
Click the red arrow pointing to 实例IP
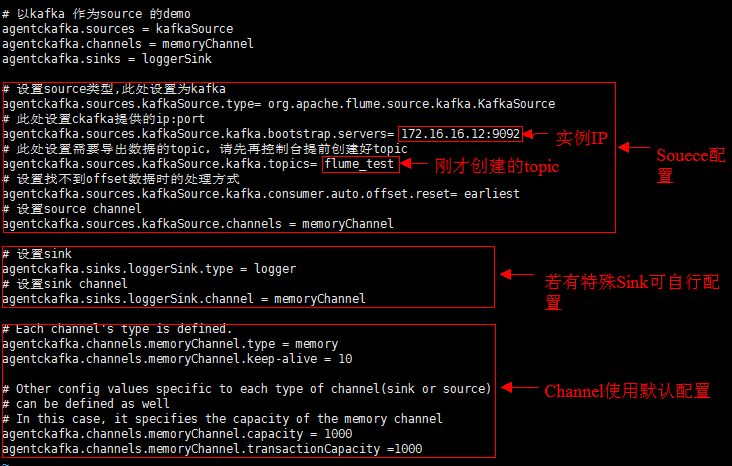(537, 135)
